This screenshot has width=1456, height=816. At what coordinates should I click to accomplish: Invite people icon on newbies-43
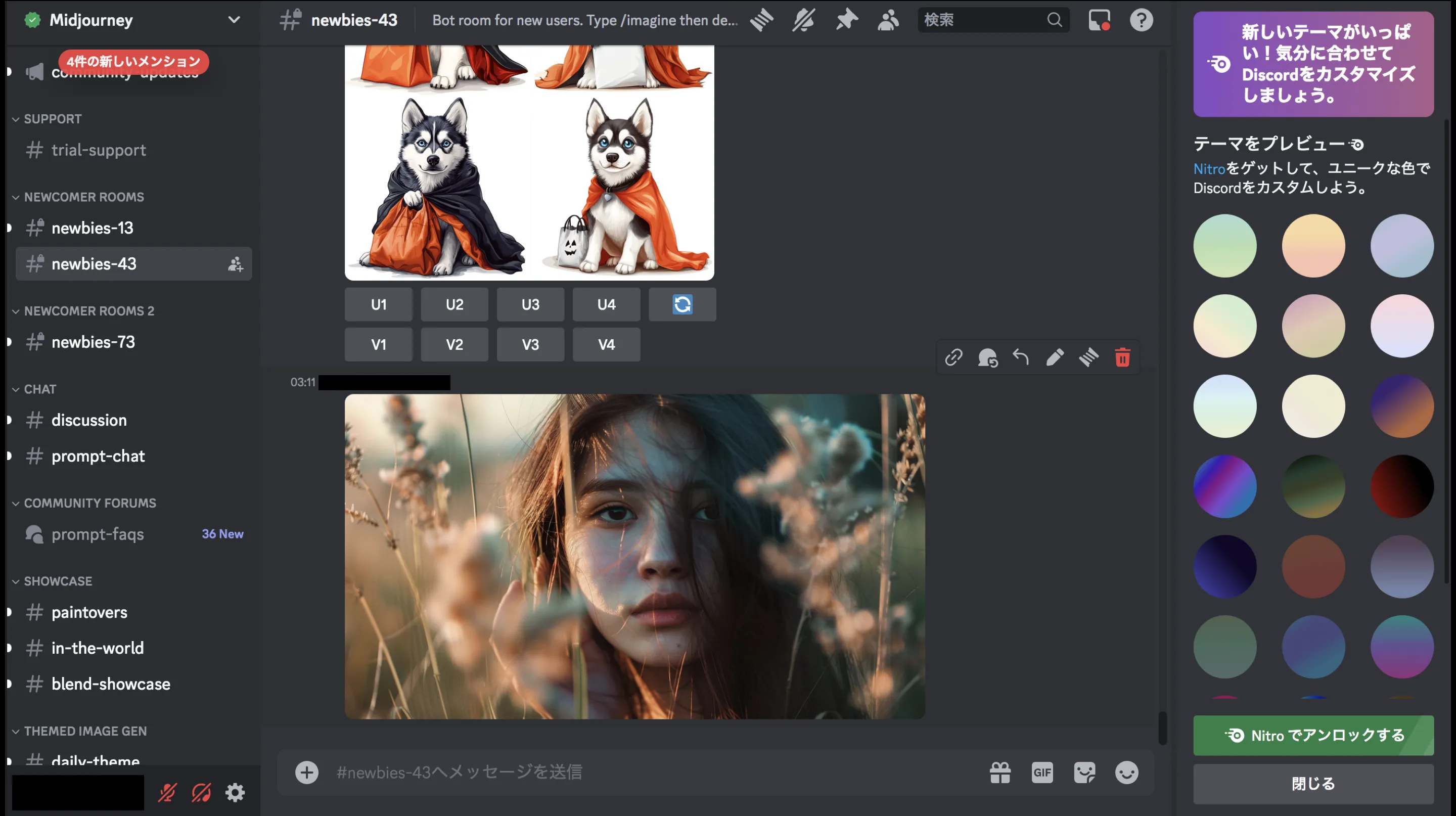(235, 264)
